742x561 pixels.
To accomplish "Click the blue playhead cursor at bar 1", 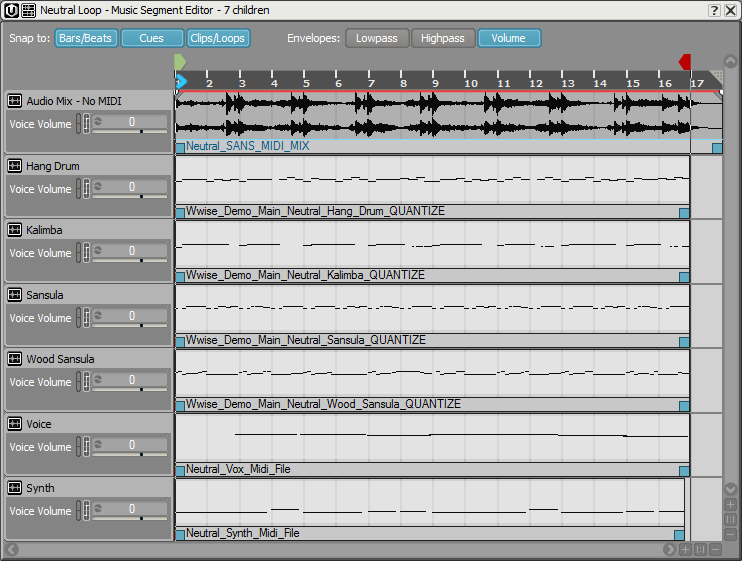I will (181, 83).
